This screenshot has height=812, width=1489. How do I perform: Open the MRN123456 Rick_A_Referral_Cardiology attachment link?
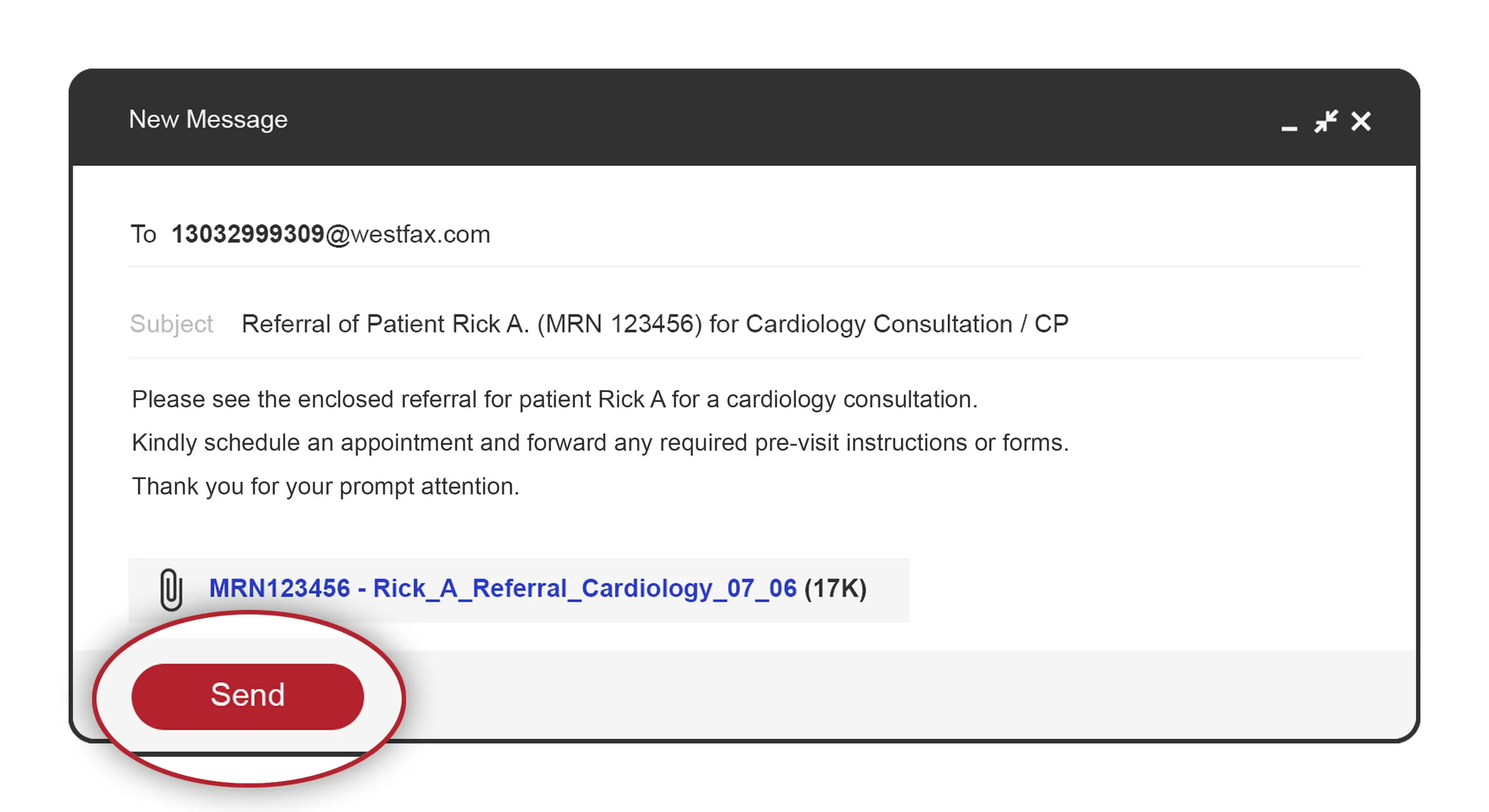pos(502,588)
